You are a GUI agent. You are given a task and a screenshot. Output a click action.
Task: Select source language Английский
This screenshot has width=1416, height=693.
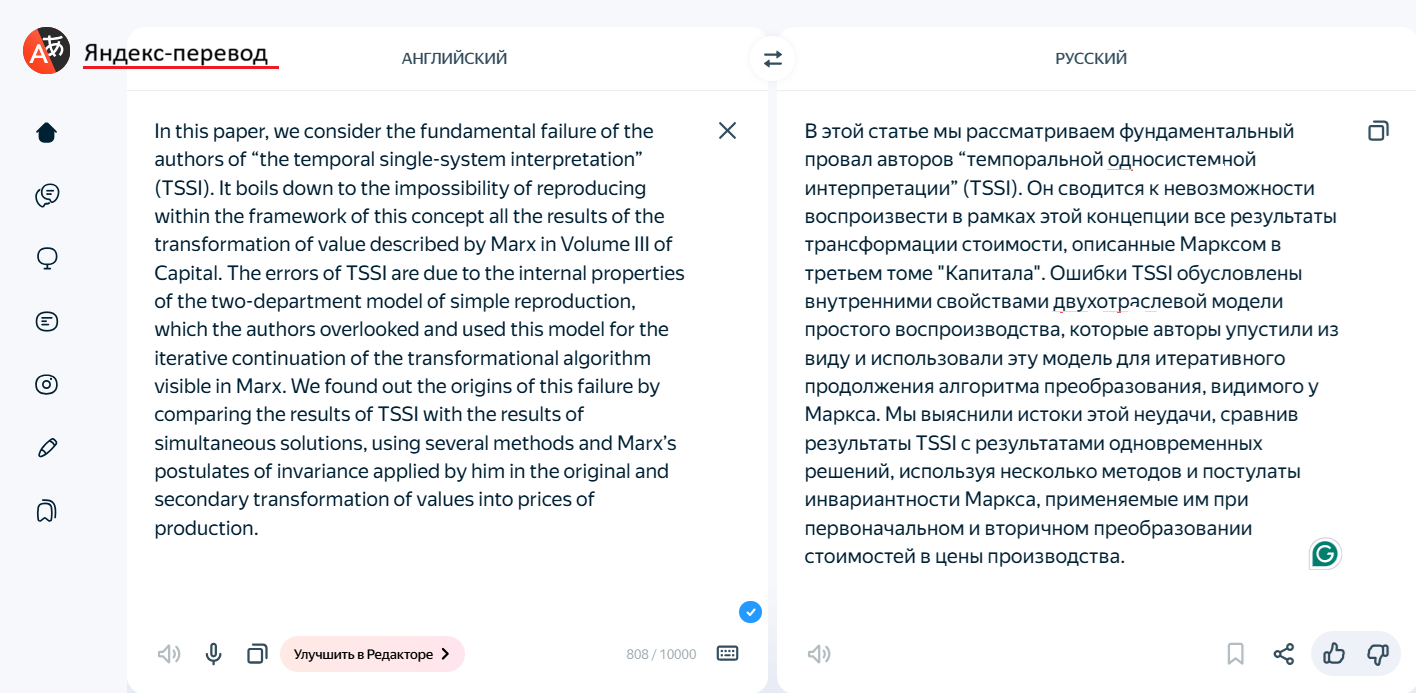coord(454,59)
